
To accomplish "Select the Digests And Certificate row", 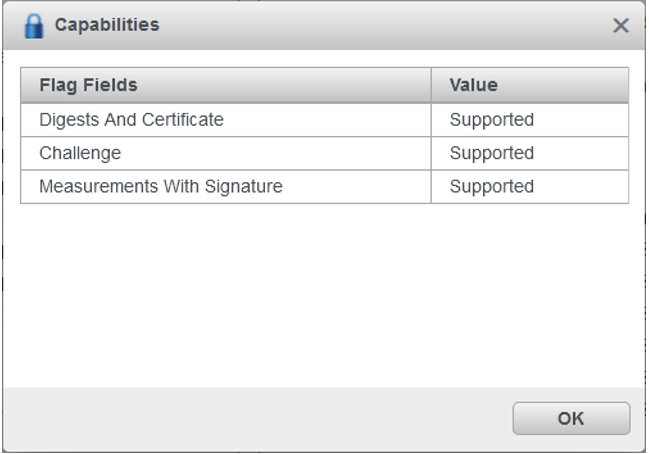I will pos(131,120).
